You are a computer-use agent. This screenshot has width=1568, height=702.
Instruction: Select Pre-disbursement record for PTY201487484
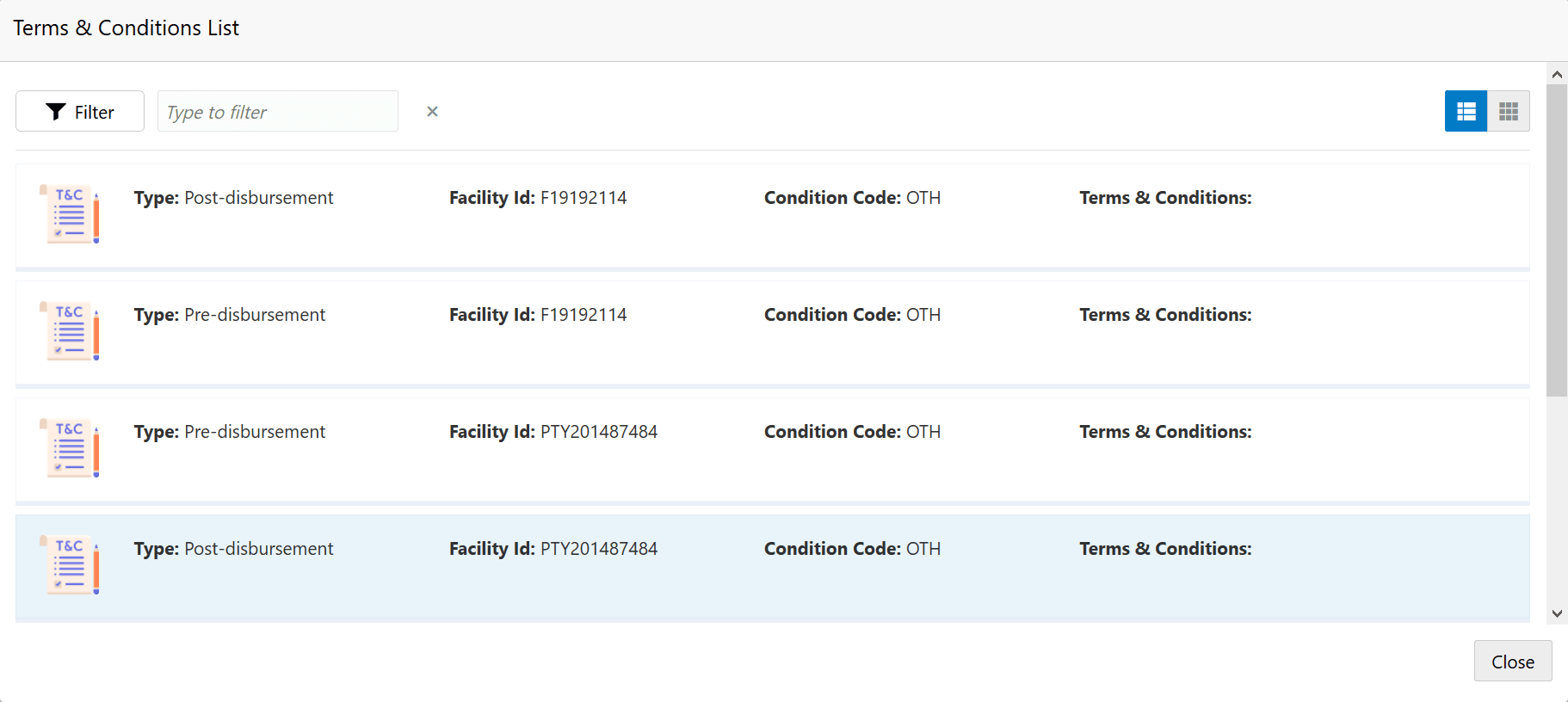point(772,450)
